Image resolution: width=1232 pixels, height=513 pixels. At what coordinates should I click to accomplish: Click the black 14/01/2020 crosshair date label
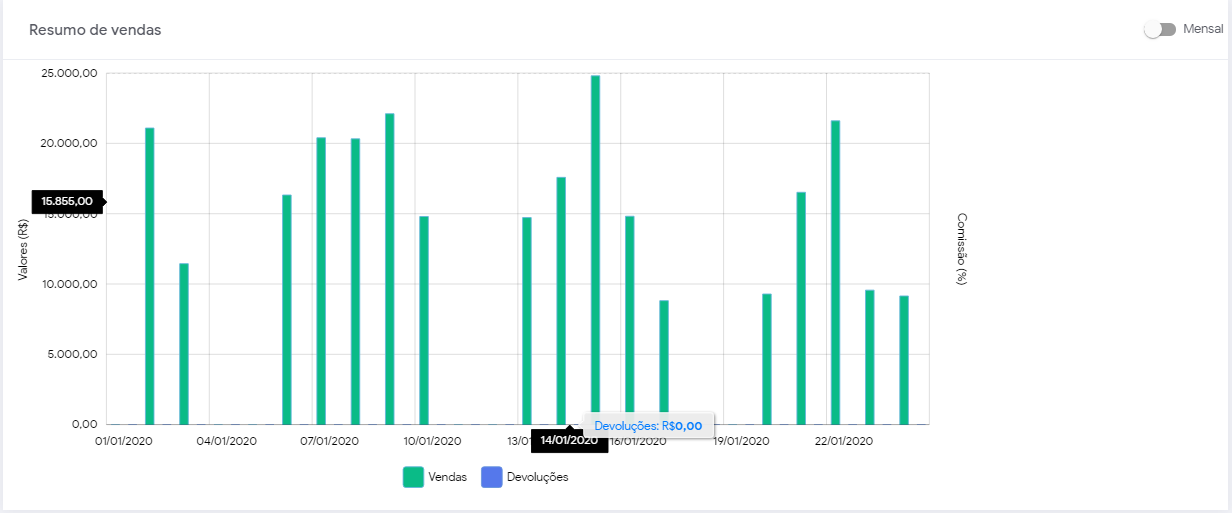coord(569,440)
